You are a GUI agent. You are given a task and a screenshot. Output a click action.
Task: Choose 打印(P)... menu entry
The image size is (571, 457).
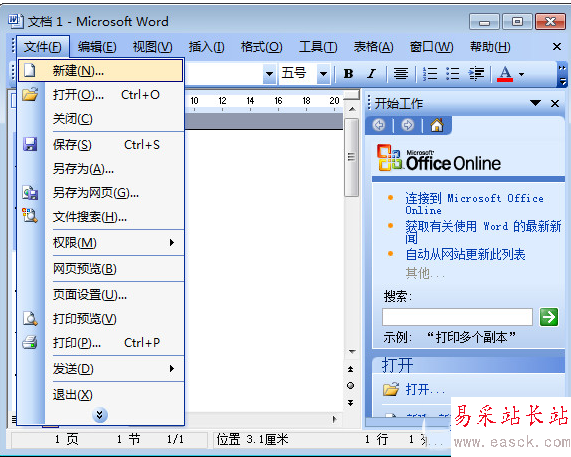(x=100, y=343)
